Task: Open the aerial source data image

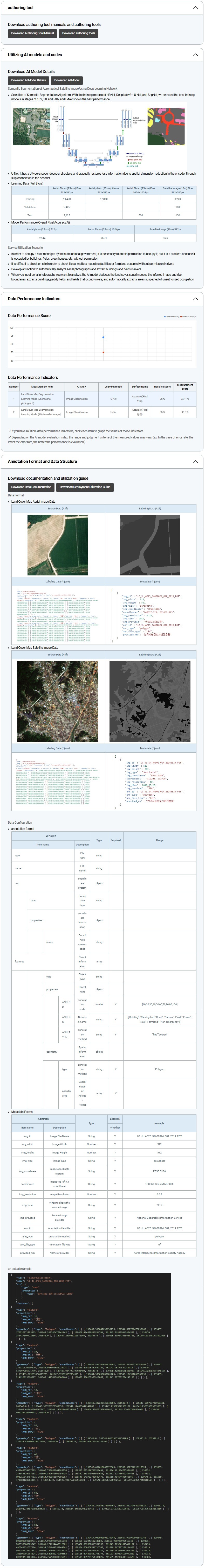Action: (x=57, y=545)
